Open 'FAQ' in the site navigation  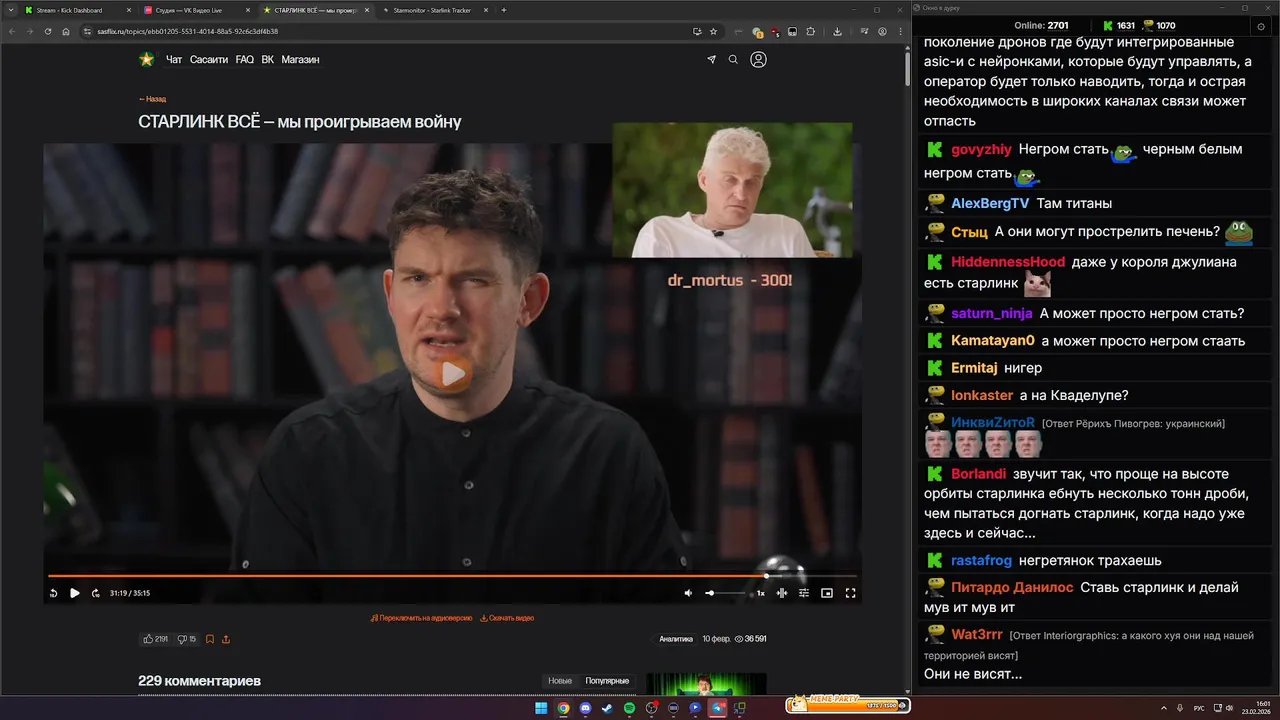(245, 60)
